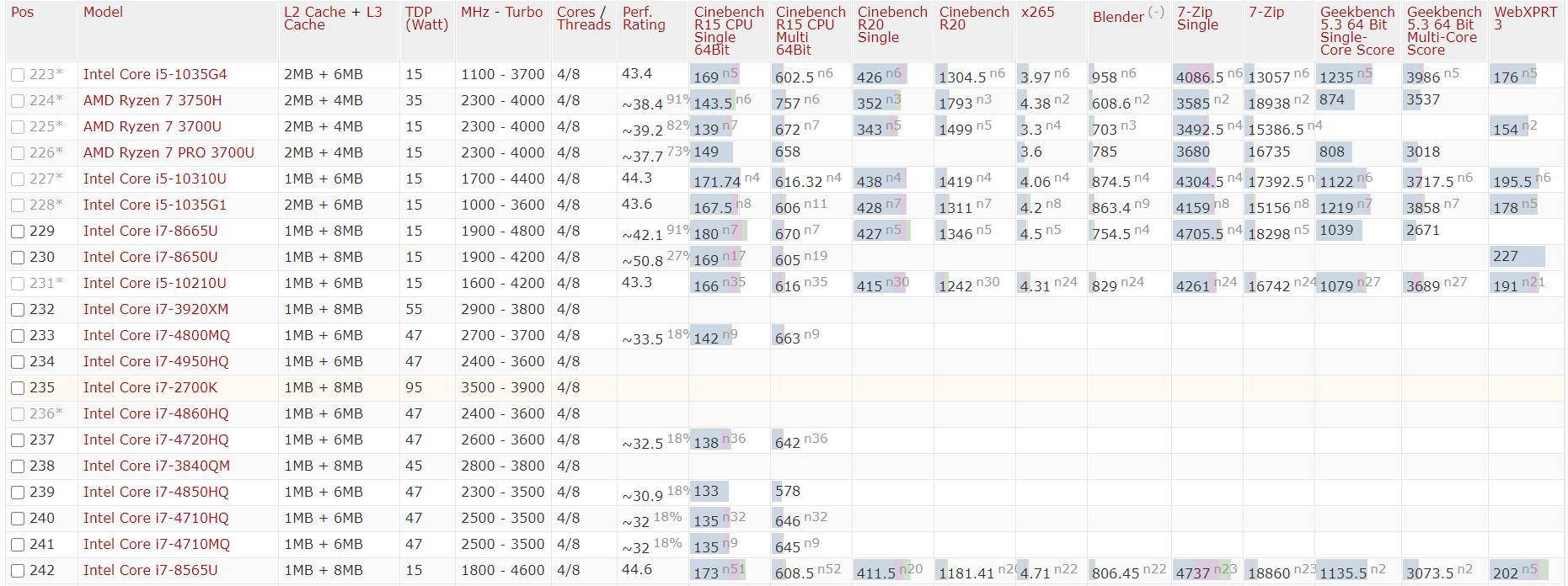
Task: Sort by Geekbench 5.3 Single-Core Score header
Action: [1357, 31]
